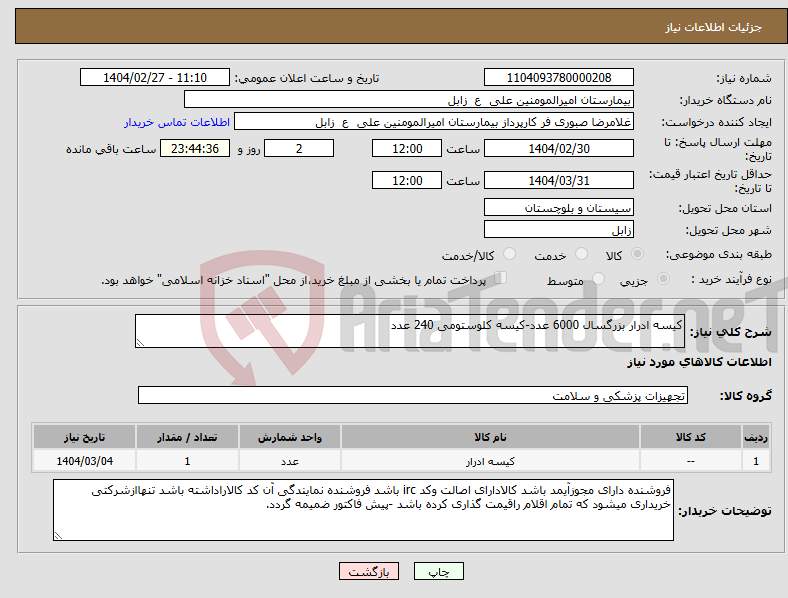Click the ردیف column header

756,437
